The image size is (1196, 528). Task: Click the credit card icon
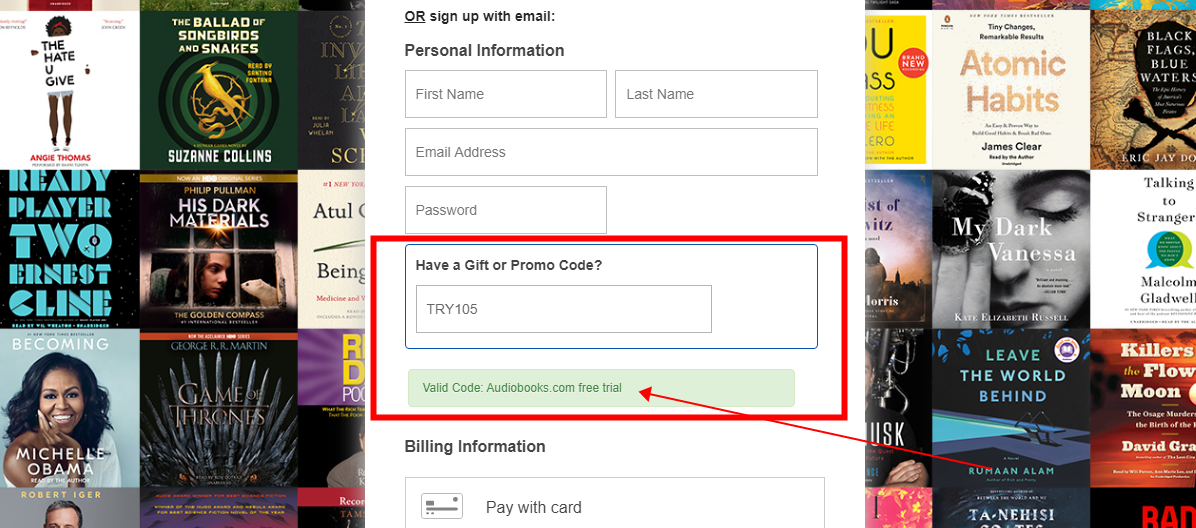[441, 506]
